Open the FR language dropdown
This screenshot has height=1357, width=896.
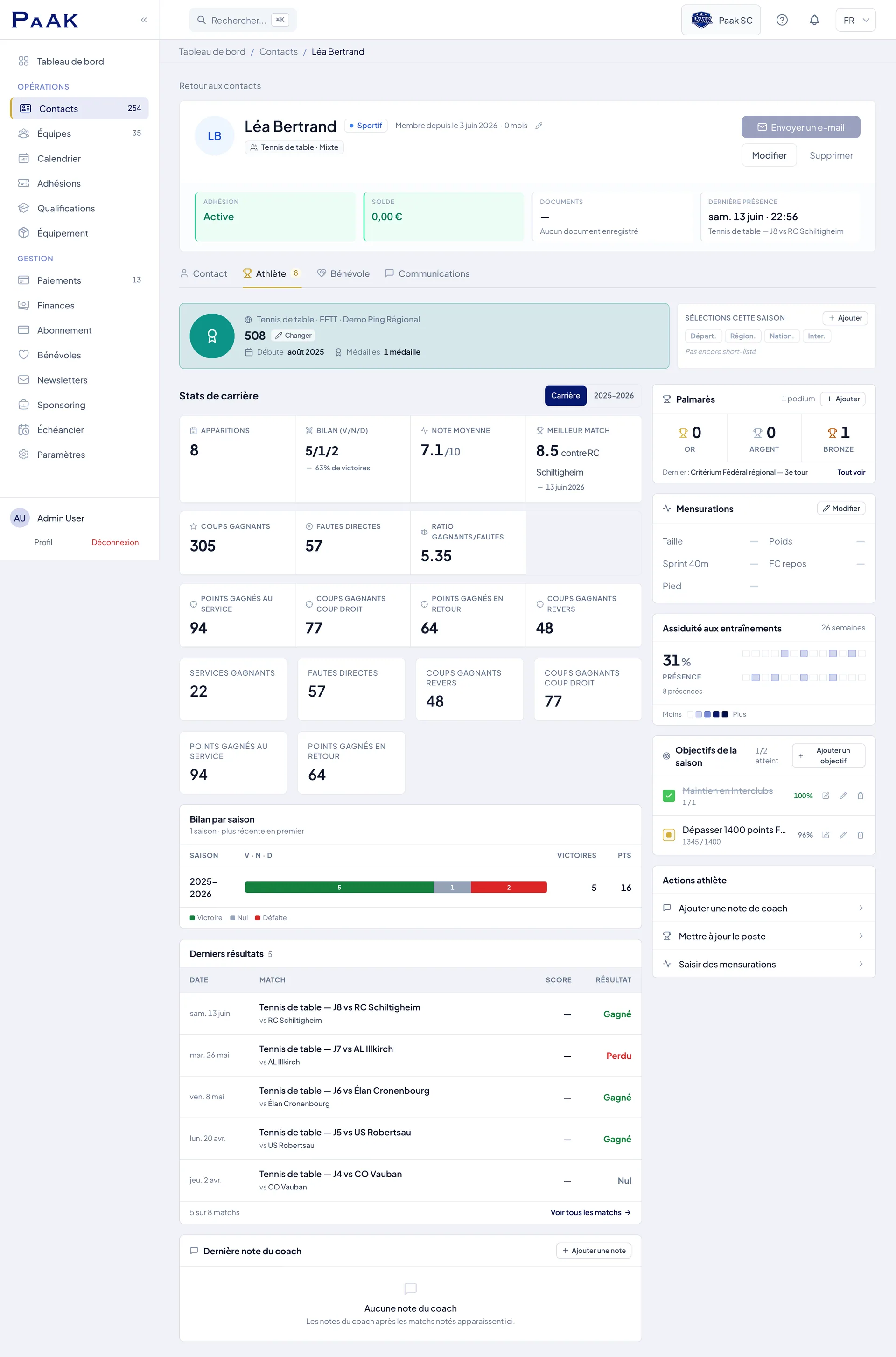click(x=855, y=20)
